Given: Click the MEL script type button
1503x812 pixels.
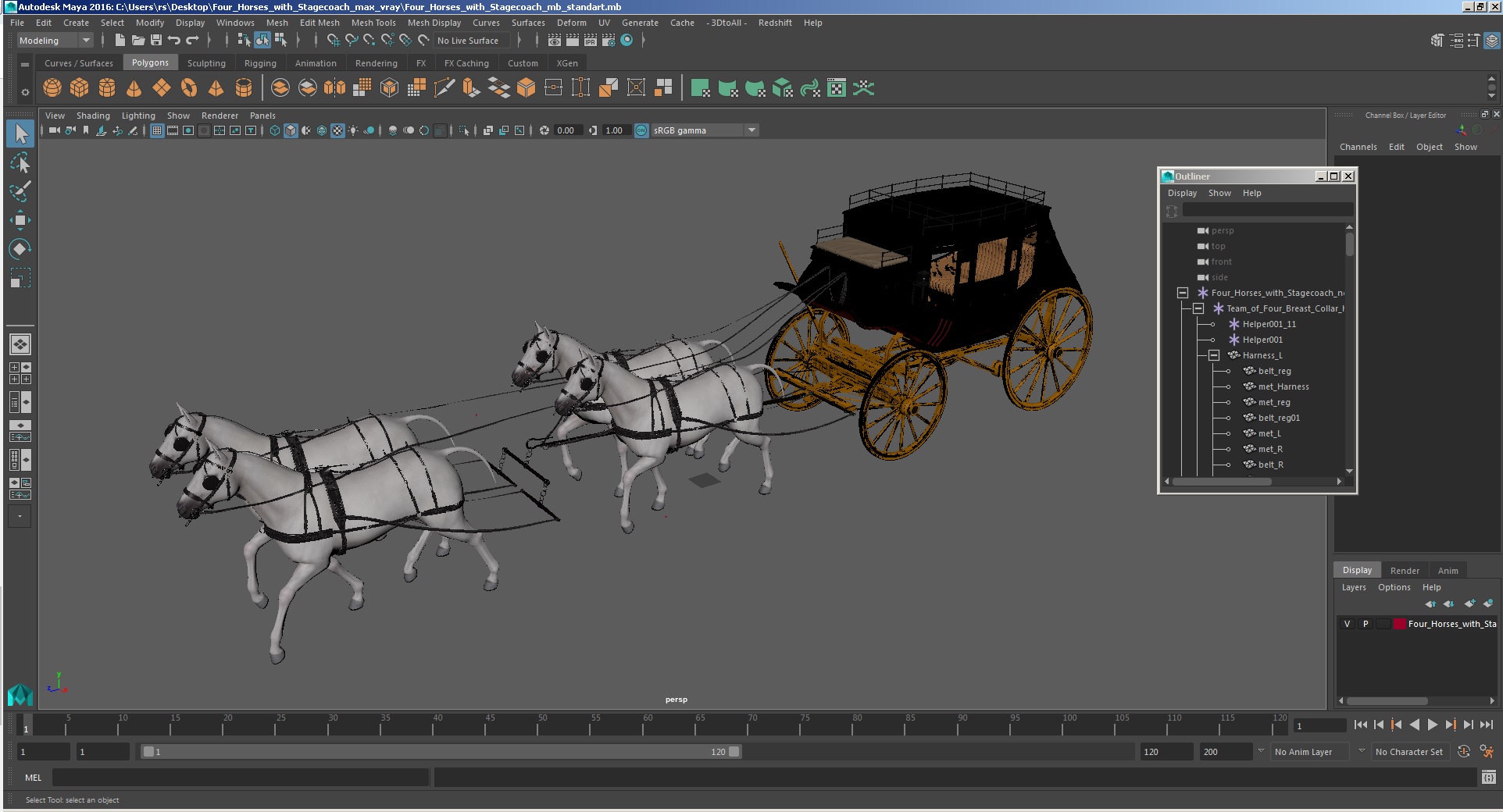Looking at the screenshot, I should 33,778.
